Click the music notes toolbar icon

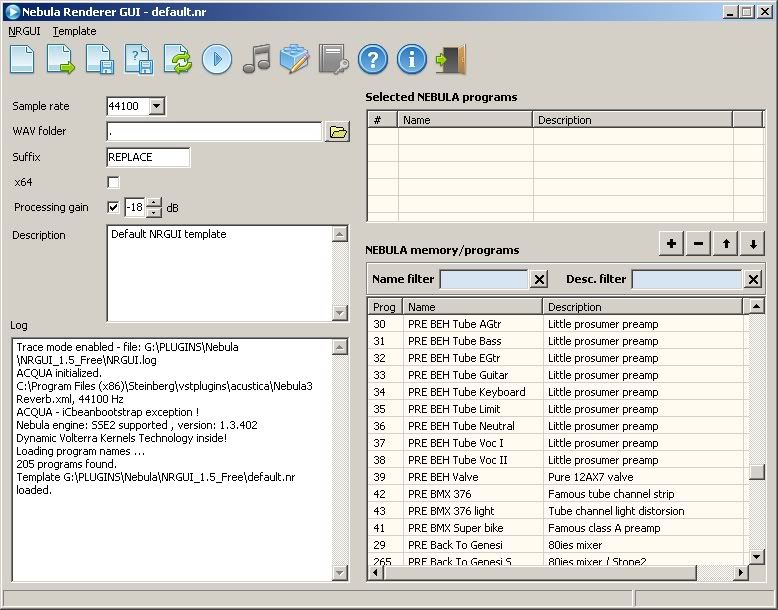tap(257, 59)
